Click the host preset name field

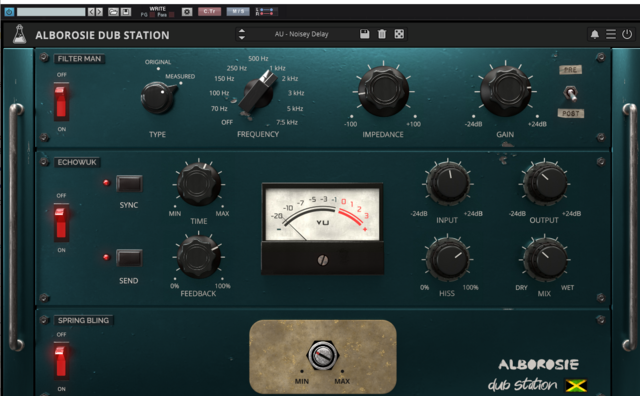tap(51, 12)
